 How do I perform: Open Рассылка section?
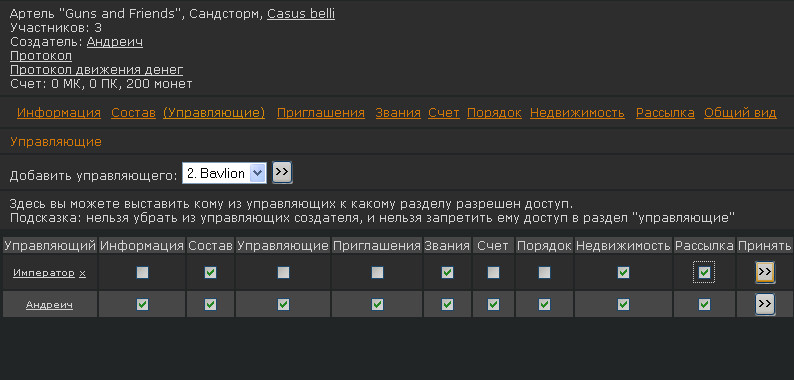665,113
